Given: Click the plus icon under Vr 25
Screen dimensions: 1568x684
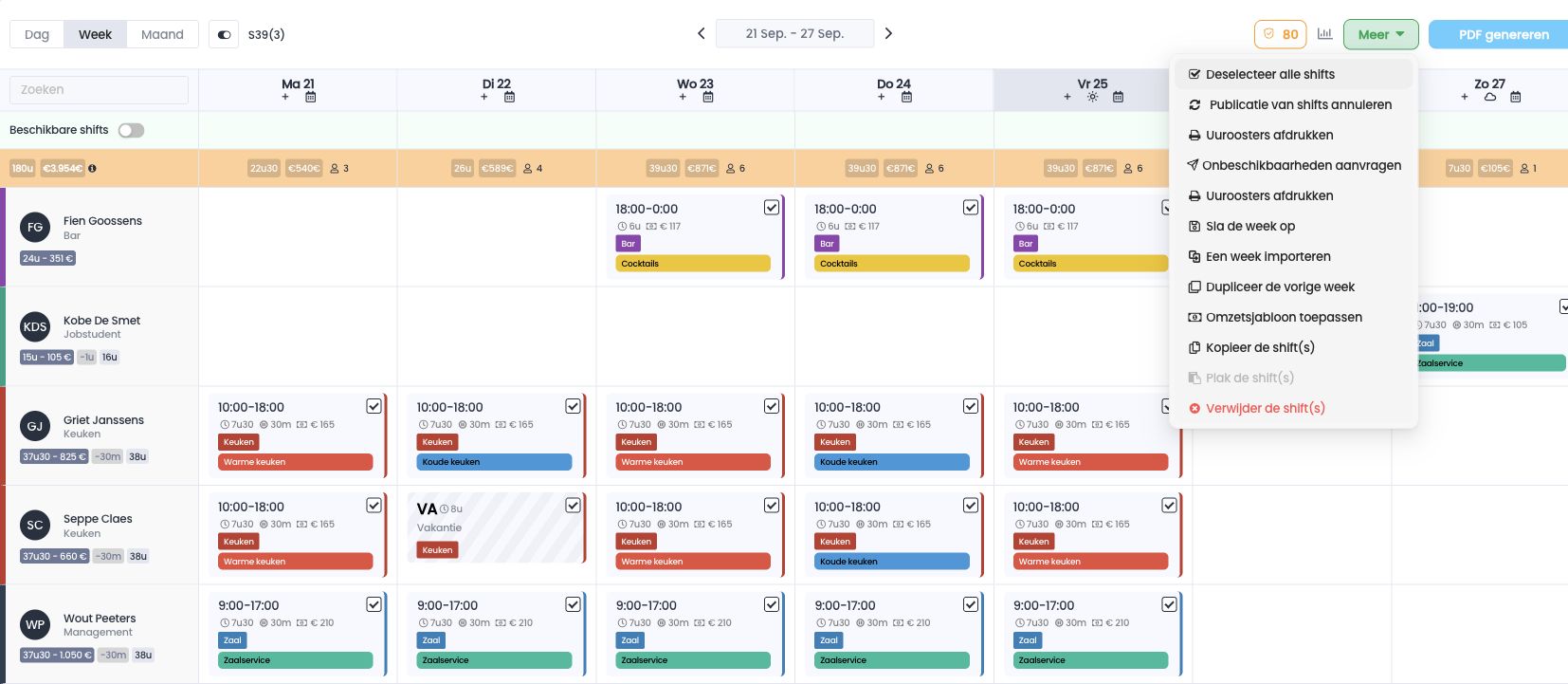Looking at the screenshot, I should pos(1067,97).
